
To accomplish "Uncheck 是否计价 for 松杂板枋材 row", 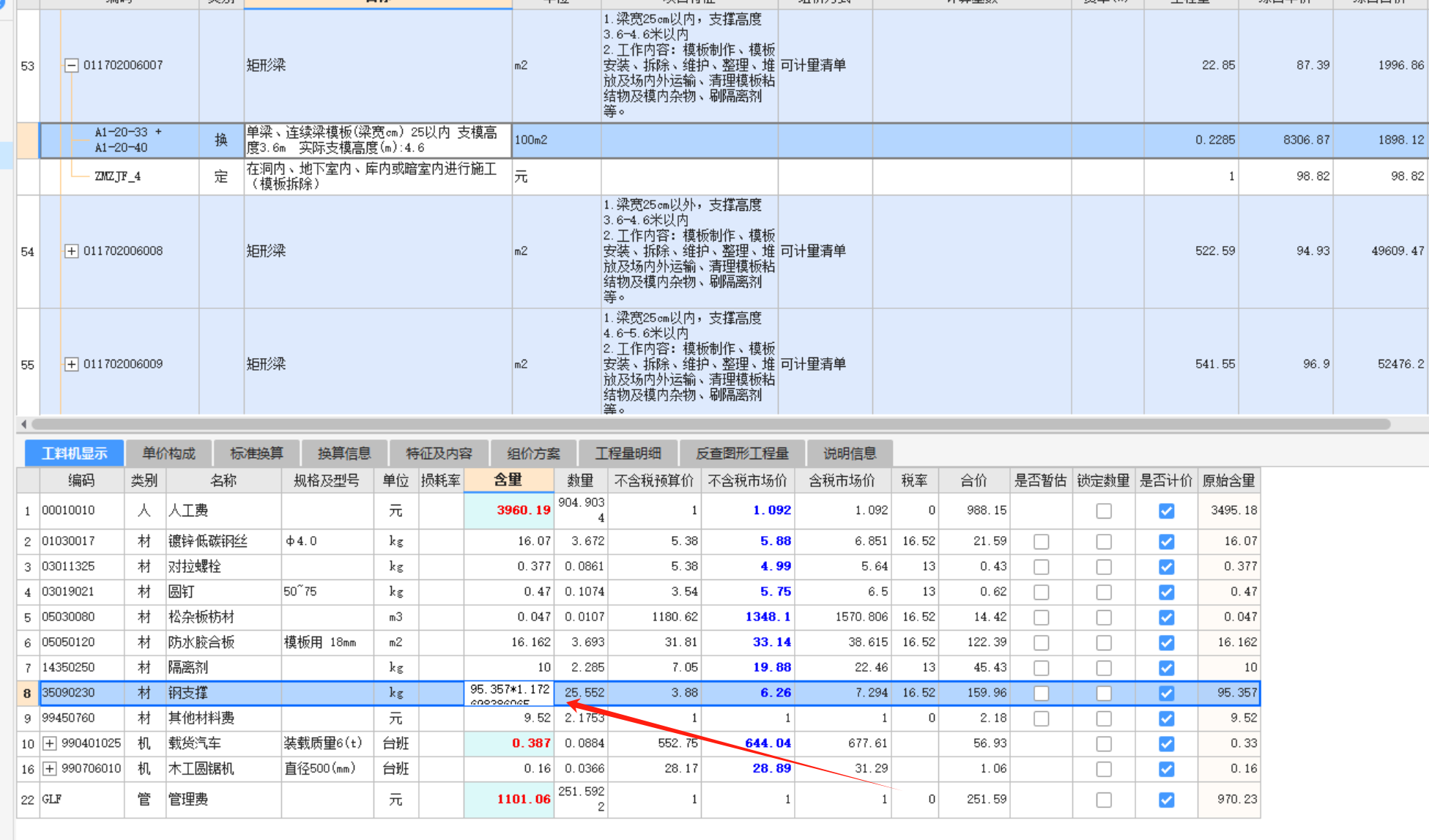I will tap(1167, 617).
